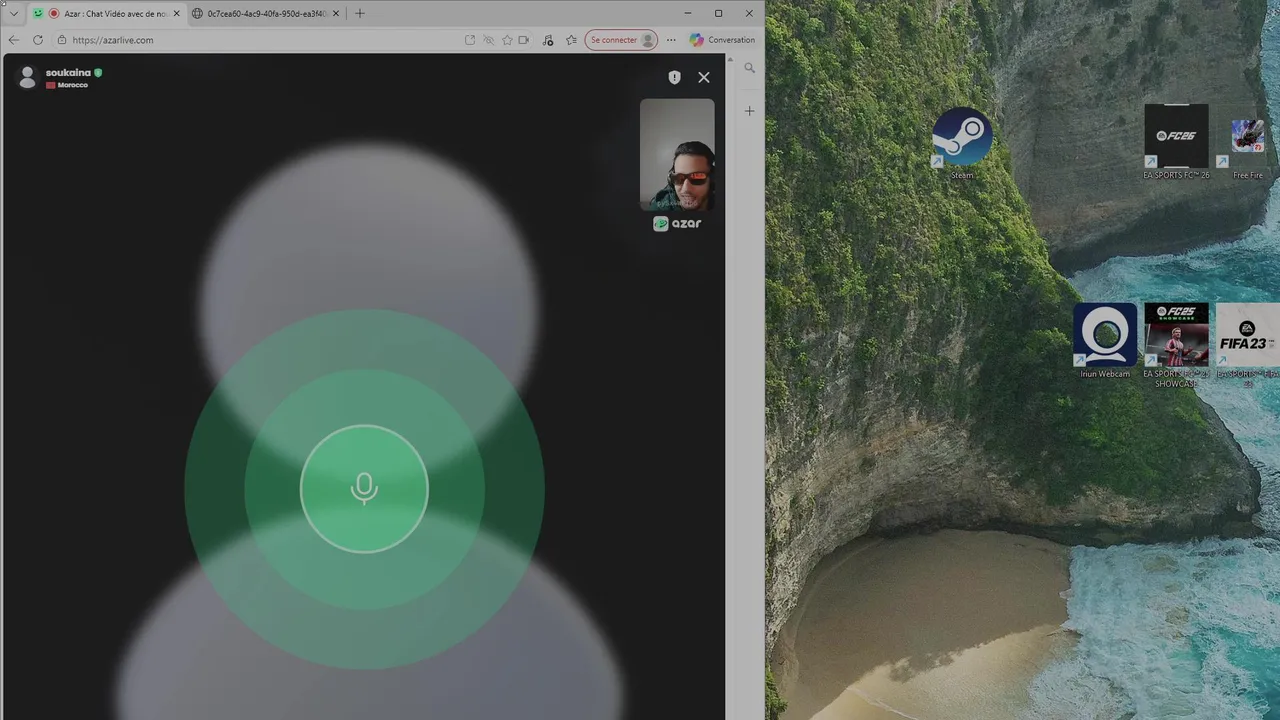Switch to the 0c7cea60 tab
This screenshot has height=720, width=1280.
(266, 13)
